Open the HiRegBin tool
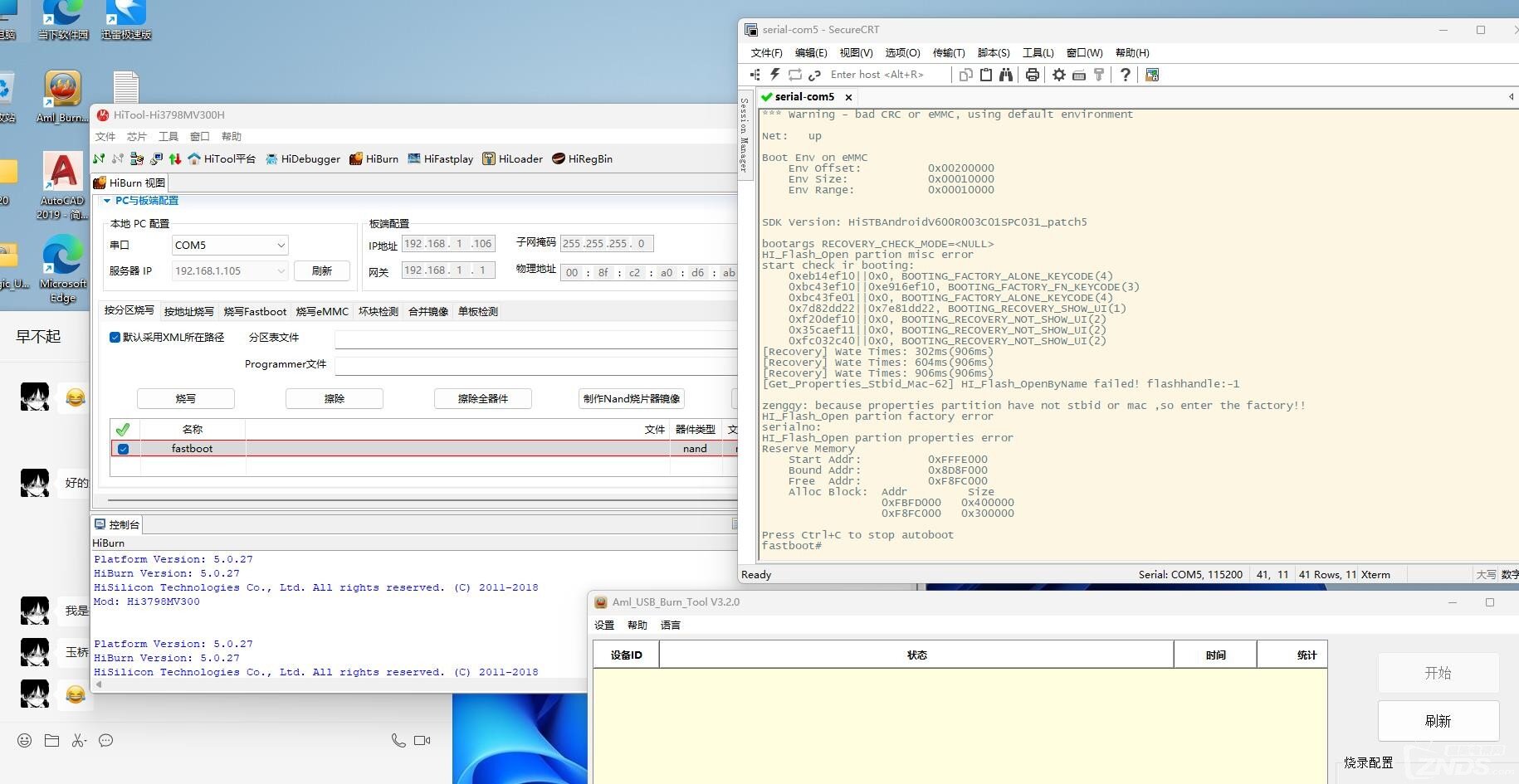 coord(583,158)
